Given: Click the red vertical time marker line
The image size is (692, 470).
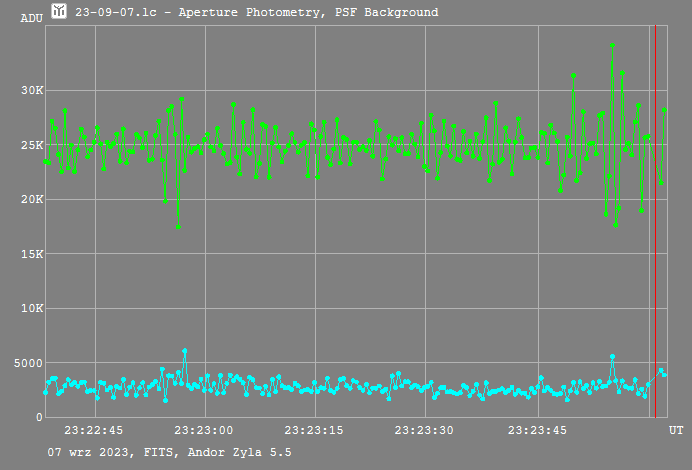Looking at the screenshot, I should [655, 221].
